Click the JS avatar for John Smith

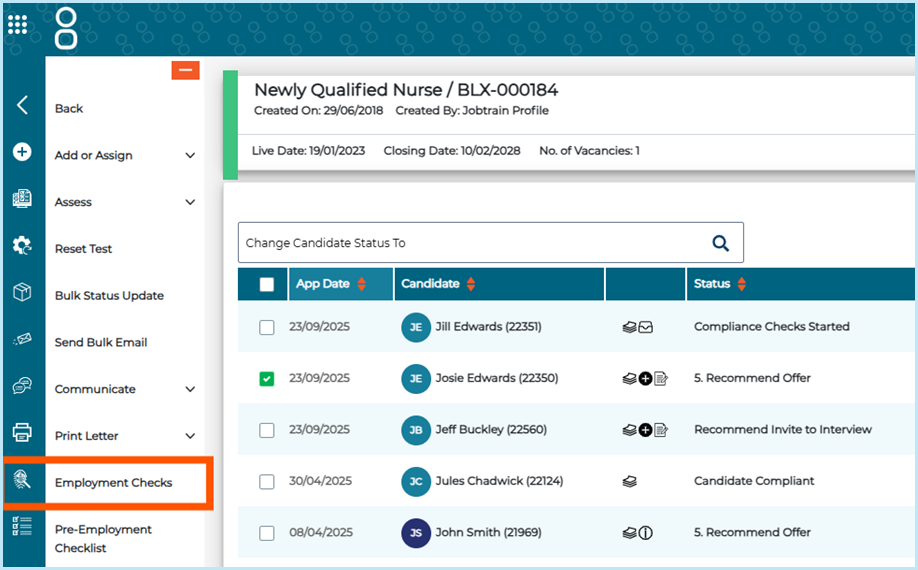tap(416, 533)
